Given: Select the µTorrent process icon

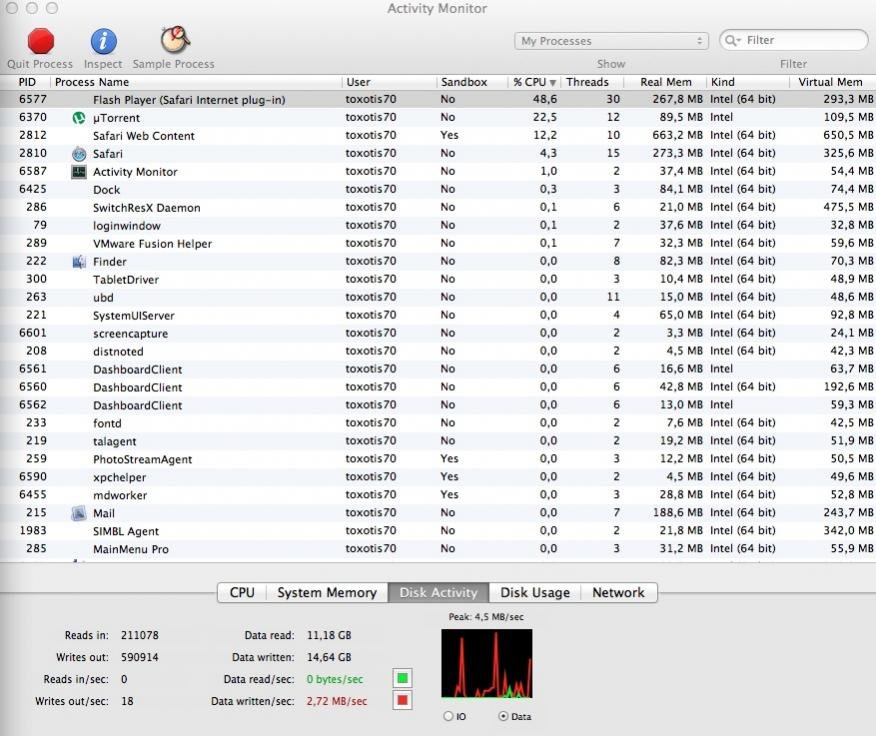Looking at the screenshot, I should [x=79, y=118].
